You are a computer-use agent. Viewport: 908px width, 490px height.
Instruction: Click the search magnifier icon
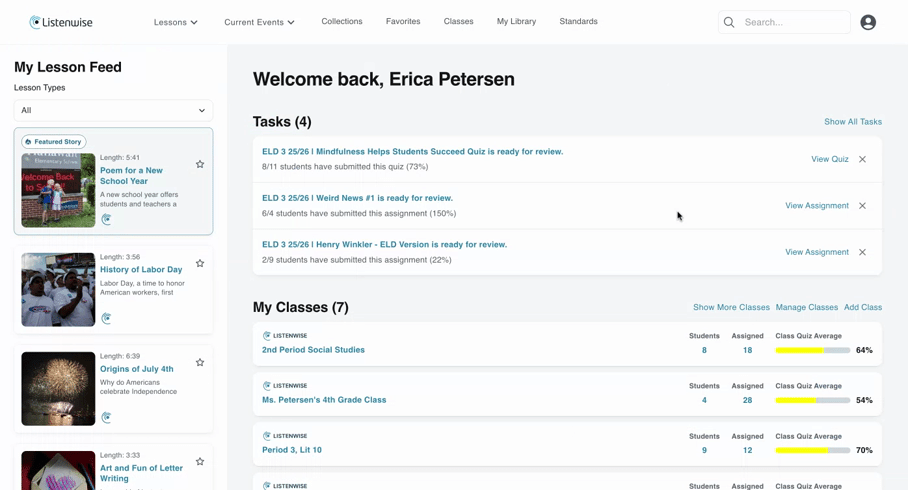pos(729,23)
